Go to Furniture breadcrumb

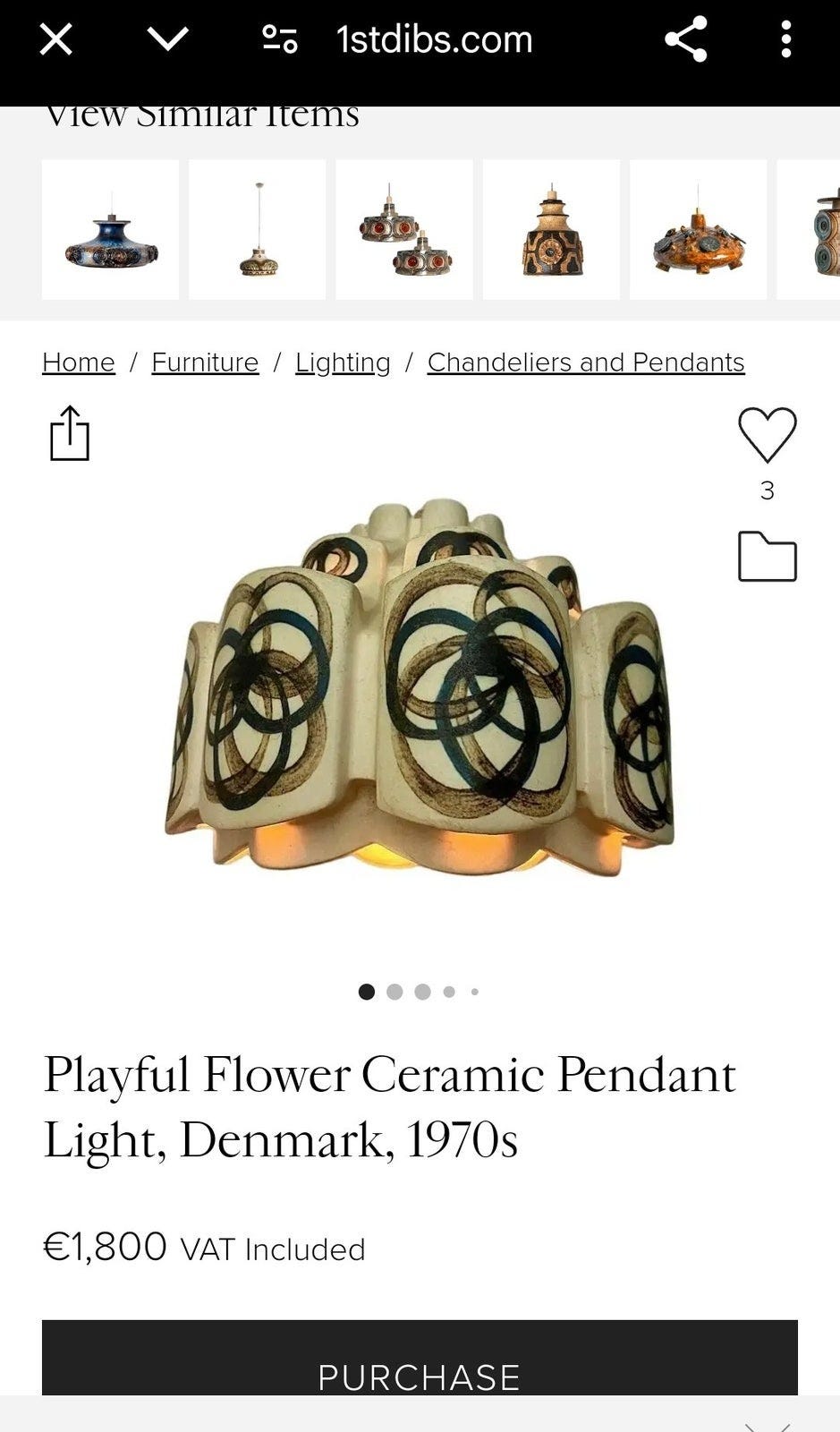205,362
